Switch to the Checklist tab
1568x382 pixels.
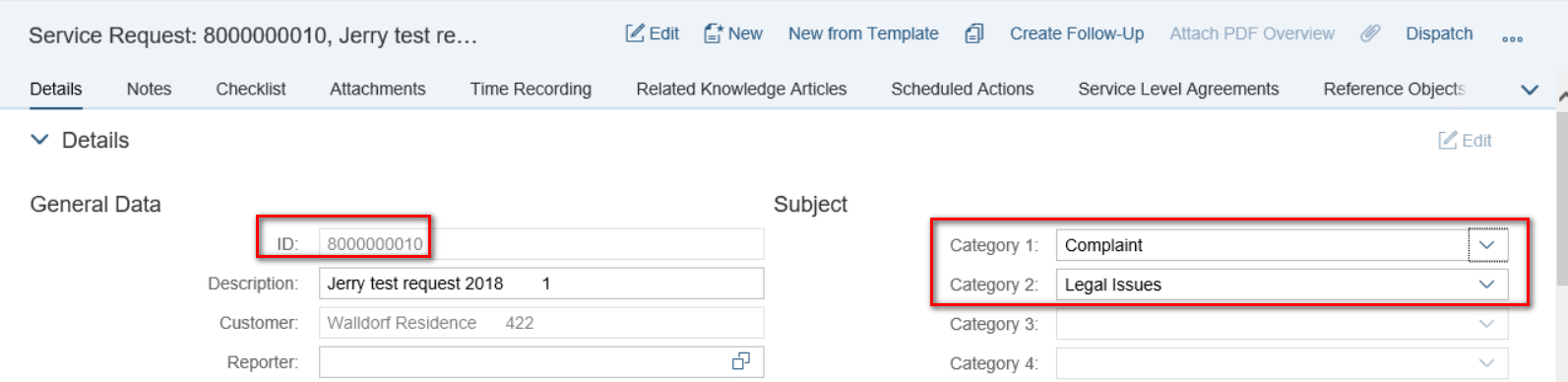(251, 89)
